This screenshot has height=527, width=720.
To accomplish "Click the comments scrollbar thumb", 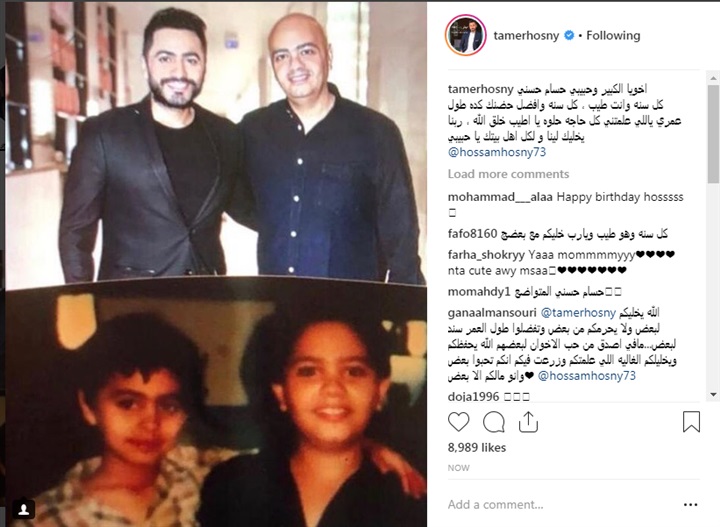I will (x=713, y=134).
